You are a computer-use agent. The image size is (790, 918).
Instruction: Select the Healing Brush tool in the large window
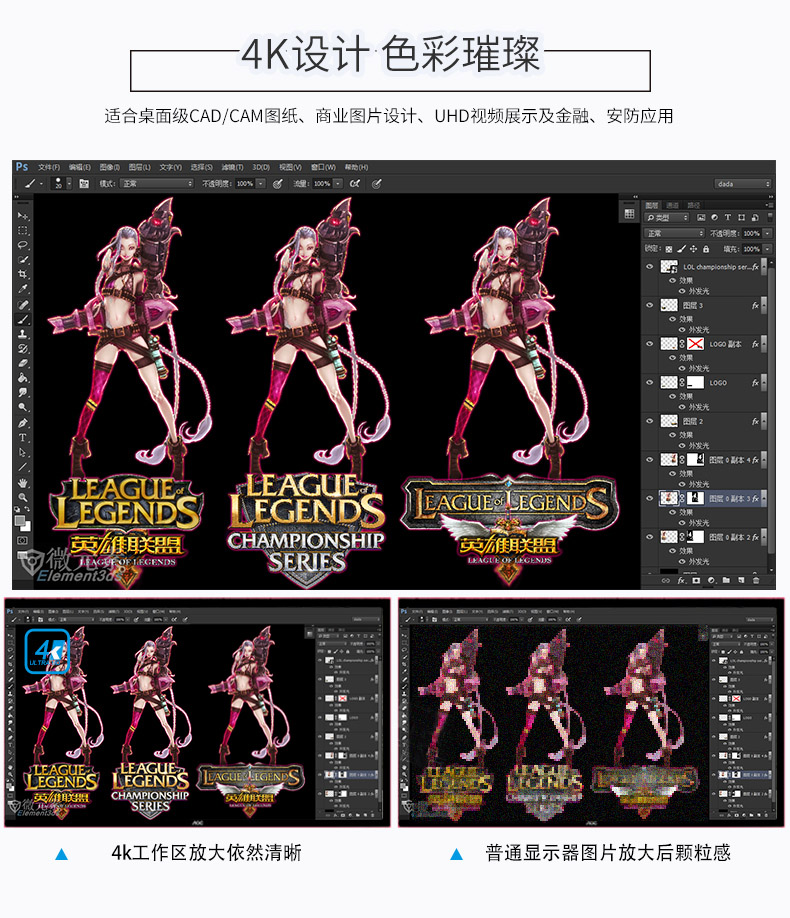click(x=23, y=304)
